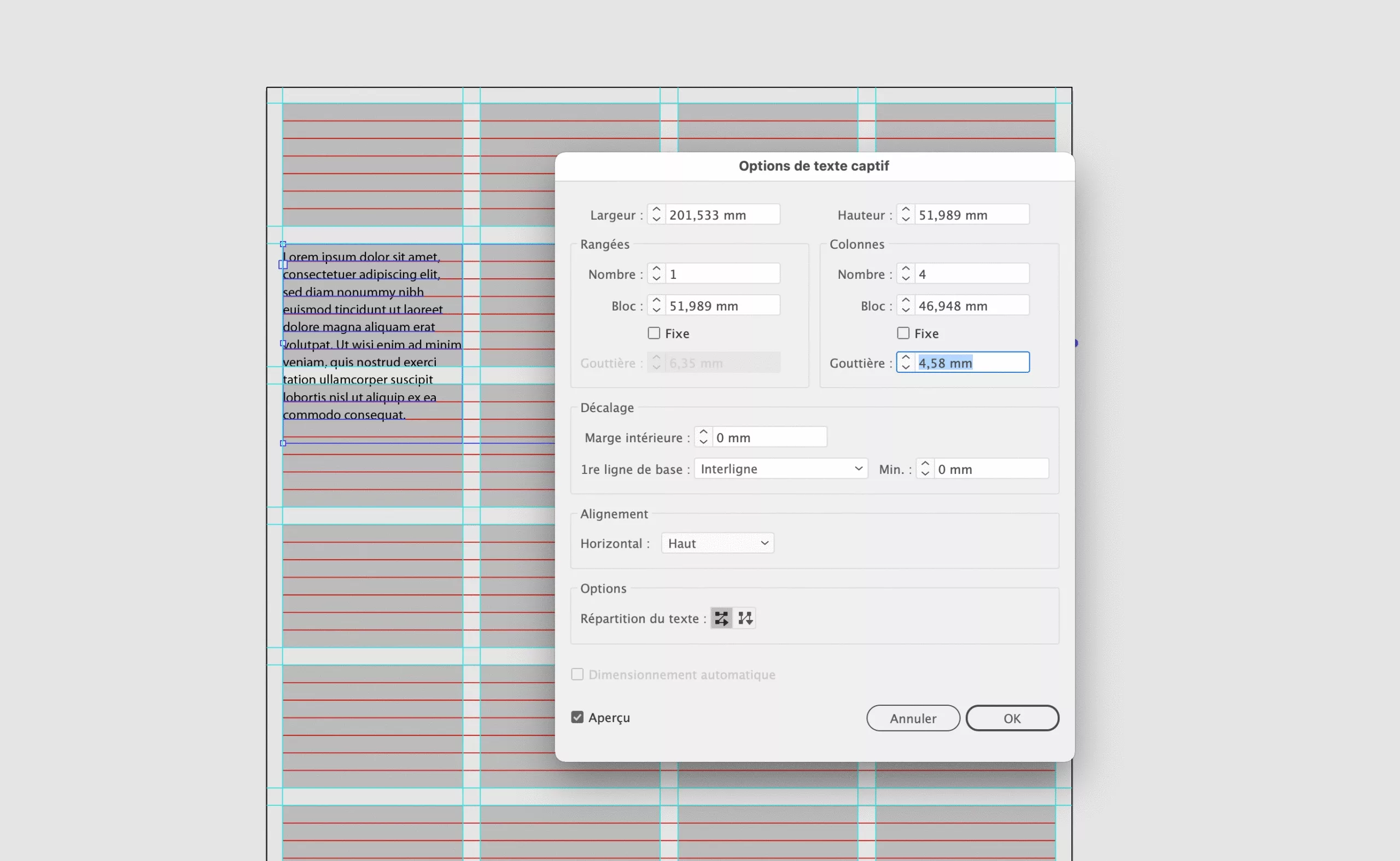Click the Colonnes Bloc input field
1400x861 pixels.
point(971,306)
